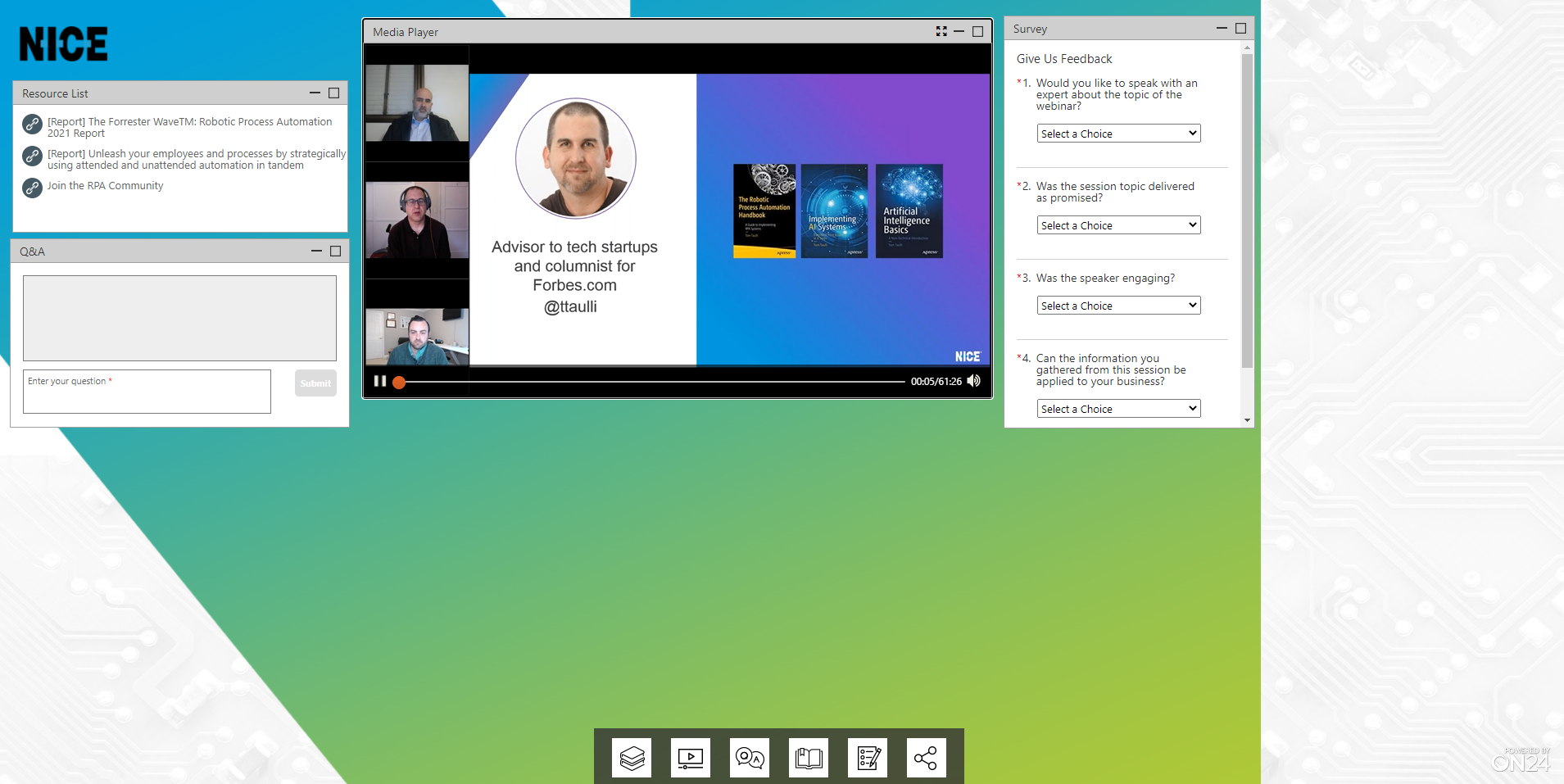This screenshot has height=784, width=1564.
Task: Click the 00:05/61:26 playback time
Action: click(936, 382)
